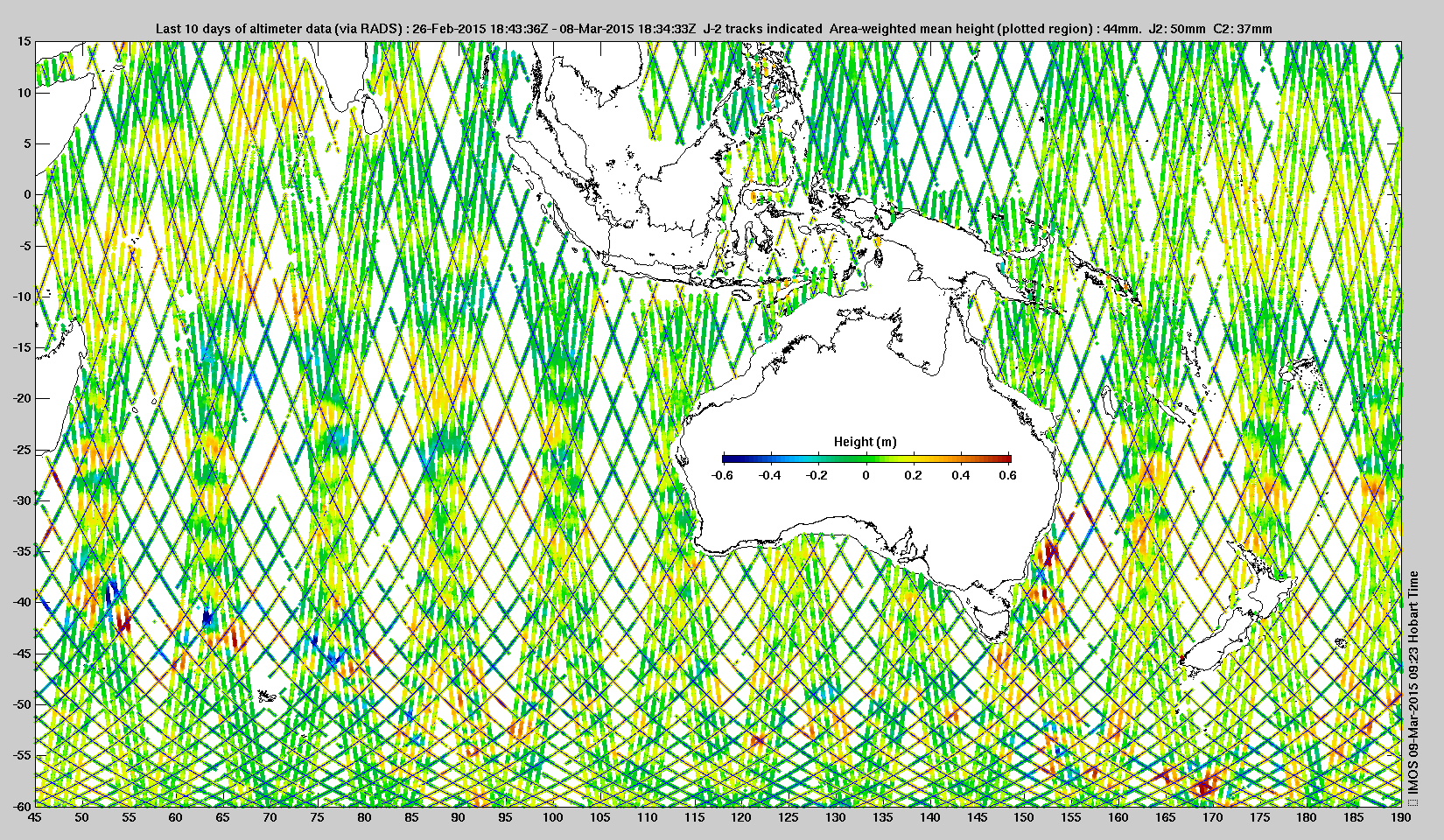Click 'Area-weighted mean height' text in title
1444x840 pixels.
tap(909, 29)
